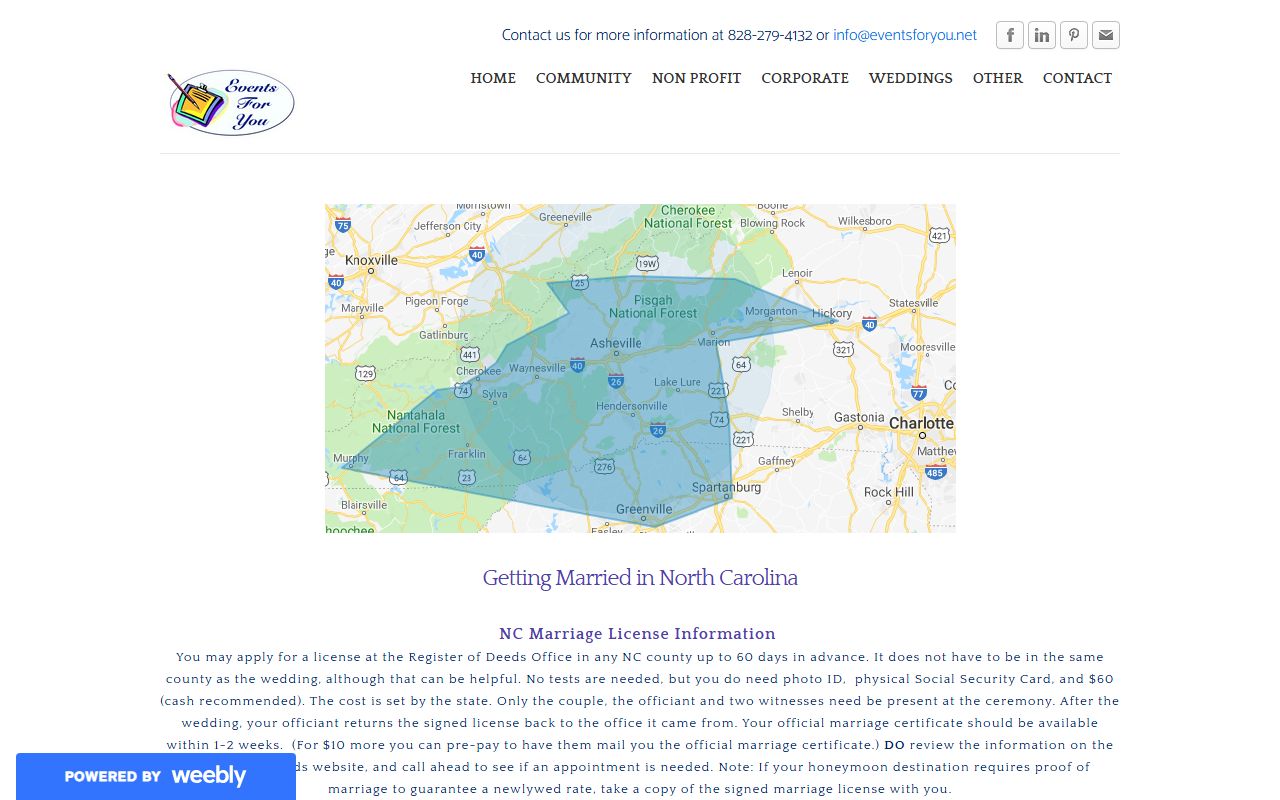Screen dimensions: 1280x800
Task: Click the Getting Married in North Carolina heading
Action: (x=640, y=578)
